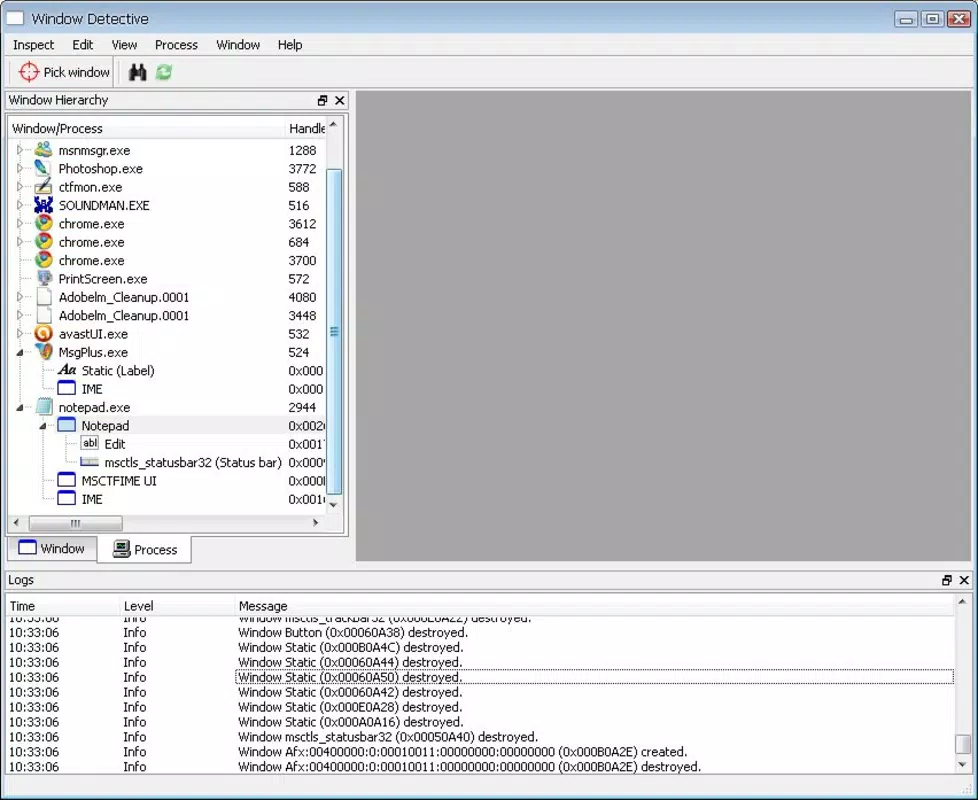Switch to the Process tab
Viewport: 978px width, 800px height.
pos(145,549)
